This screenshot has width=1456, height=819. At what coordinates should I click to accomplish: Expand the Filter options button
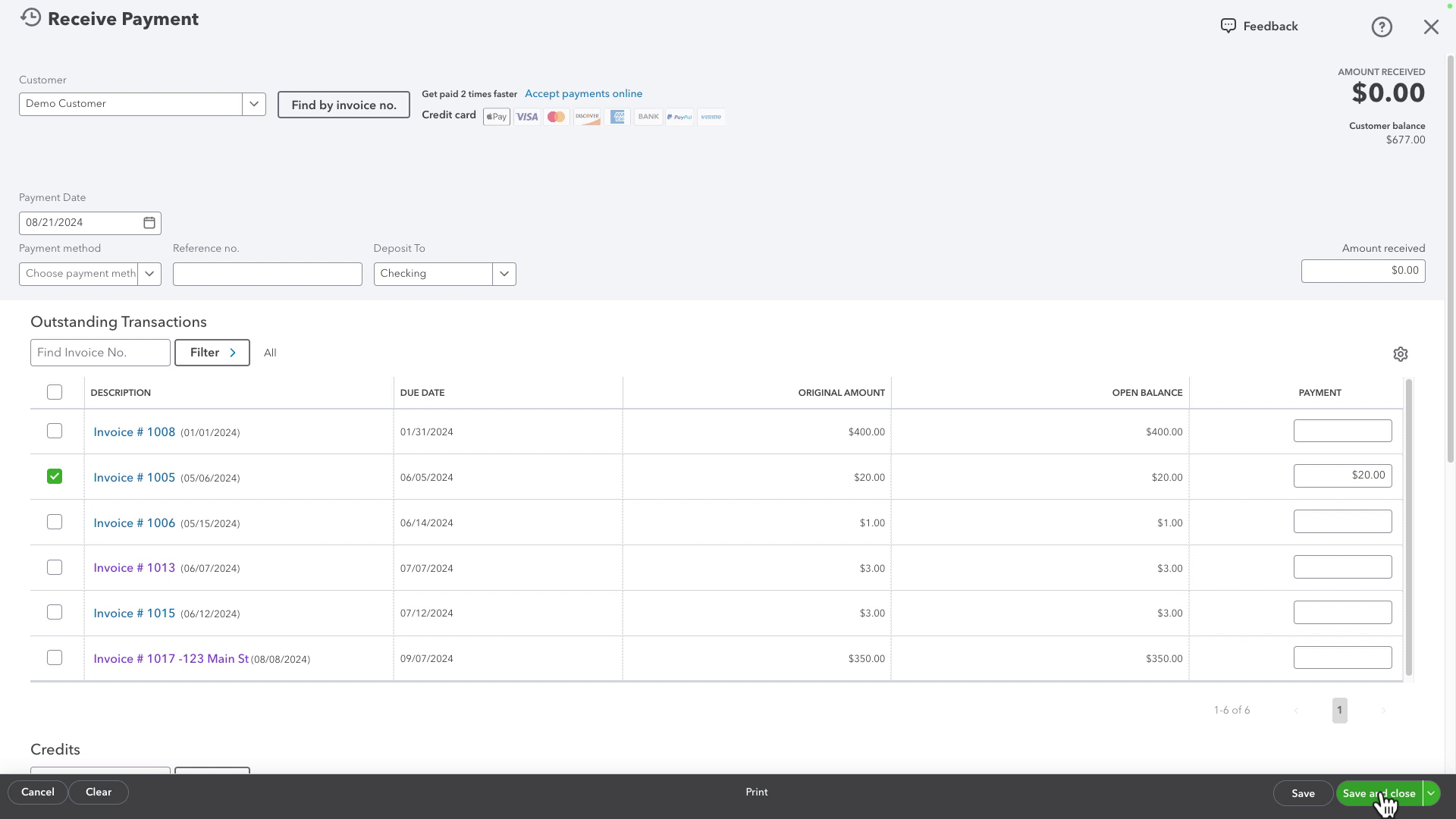pyautogui.click(x=212, y=353)
